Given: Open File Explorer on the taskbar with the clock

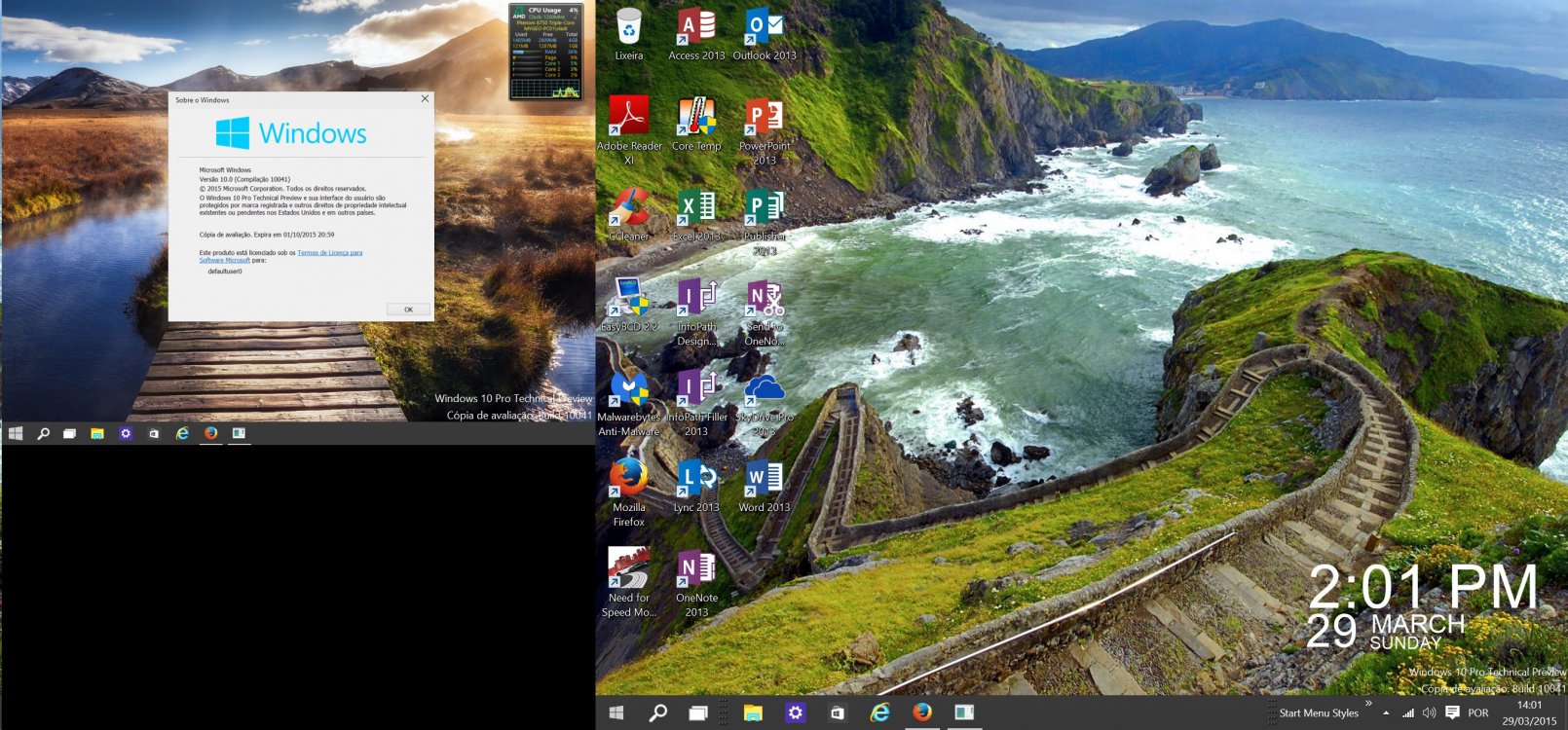Looking at the screenshot, I should click(x=753, y=712).
